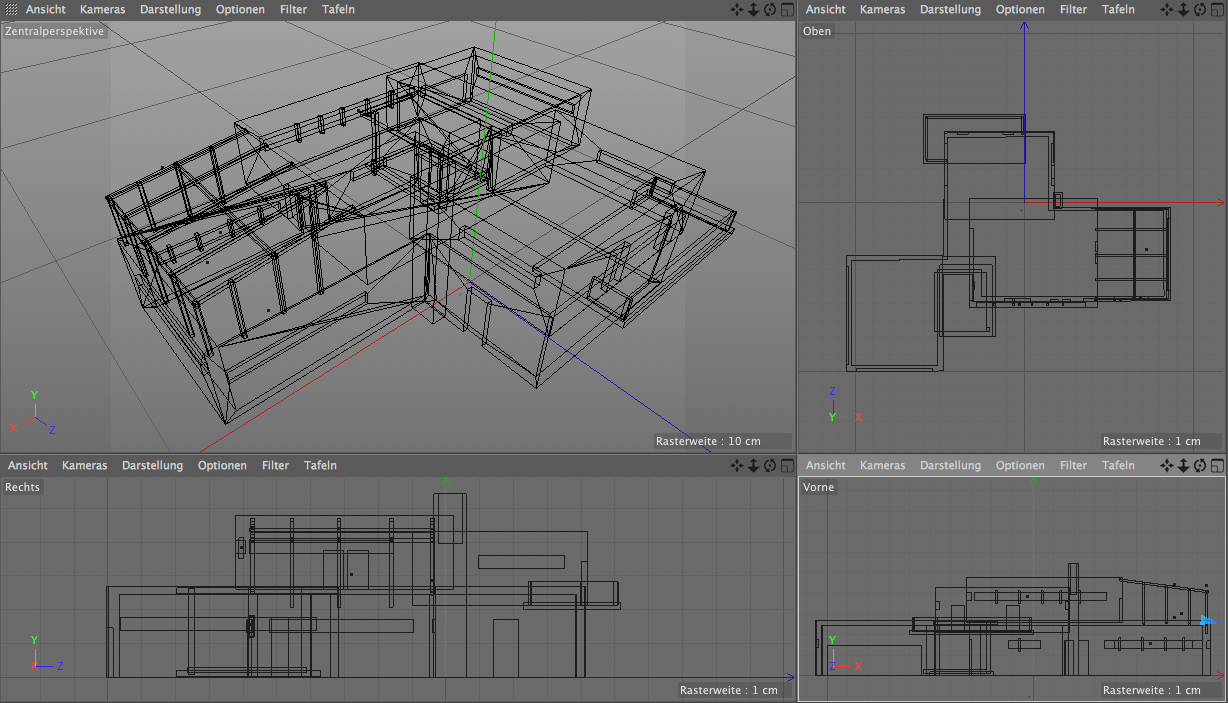Click the Ansicht menu in the Vorne viewport
The height and width of the screenshot is (703, 1228).
(x=826, y=466)
